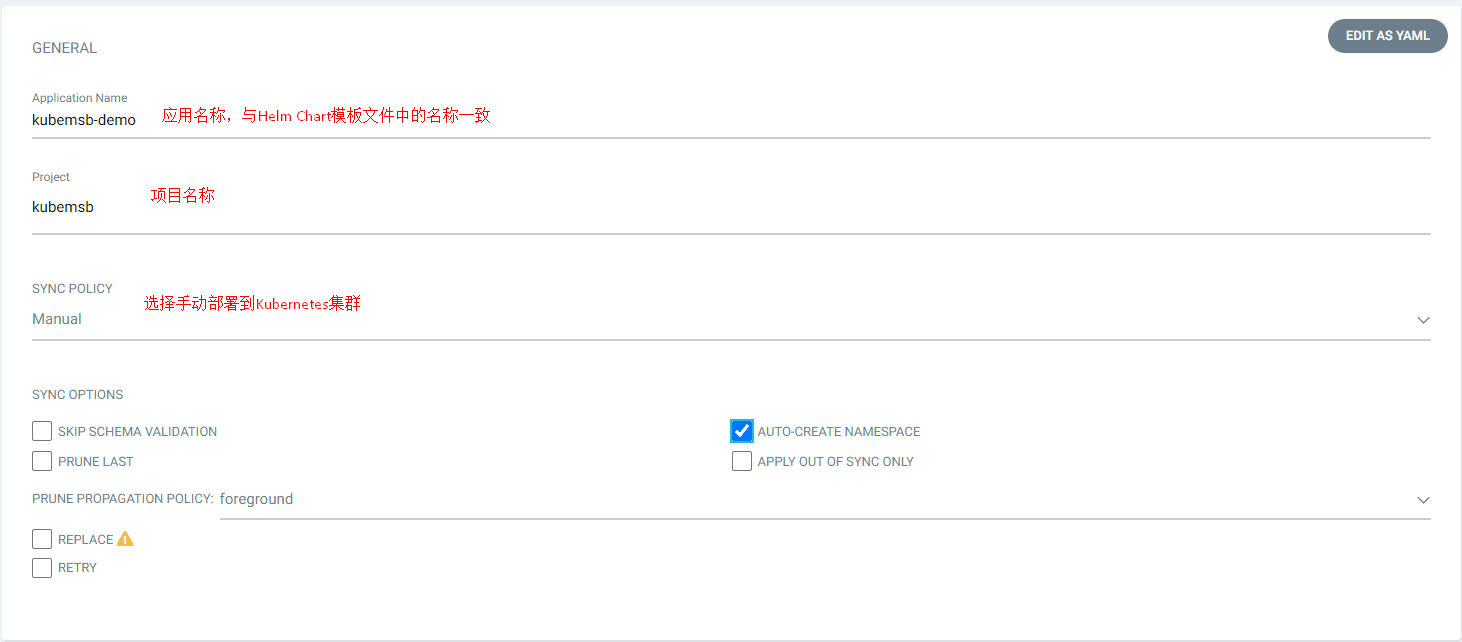Click the Sync Policy dropdown chevron
The image size is (1462, 642).
1423,320
